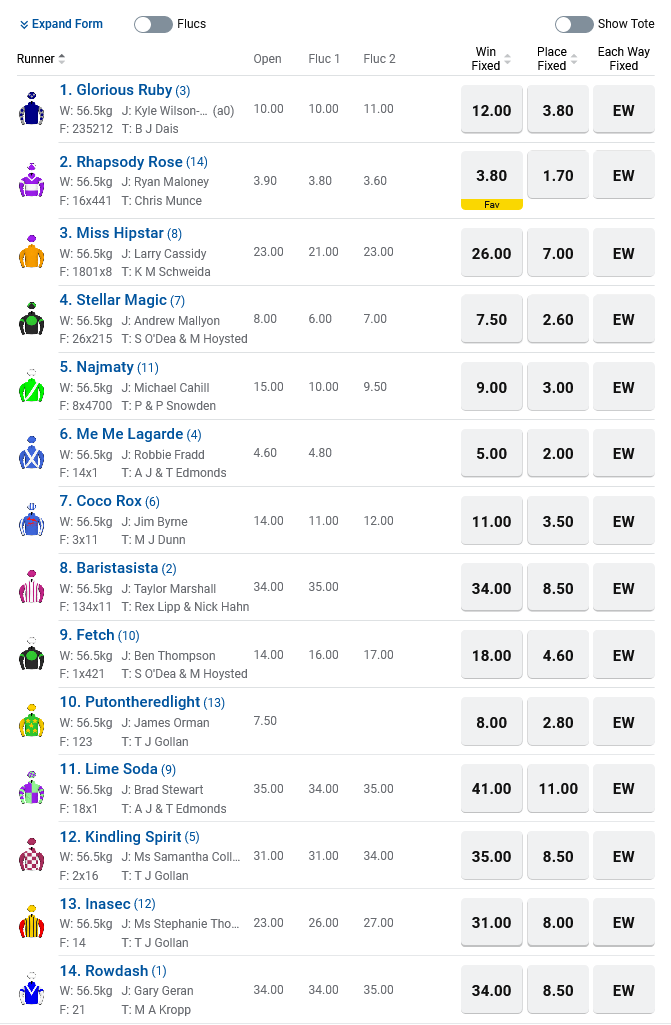This screenshot has width=671, height=1025.
Task: Click Me Me Lagarde's blue silks icon
Action: [x=32, y=453]
